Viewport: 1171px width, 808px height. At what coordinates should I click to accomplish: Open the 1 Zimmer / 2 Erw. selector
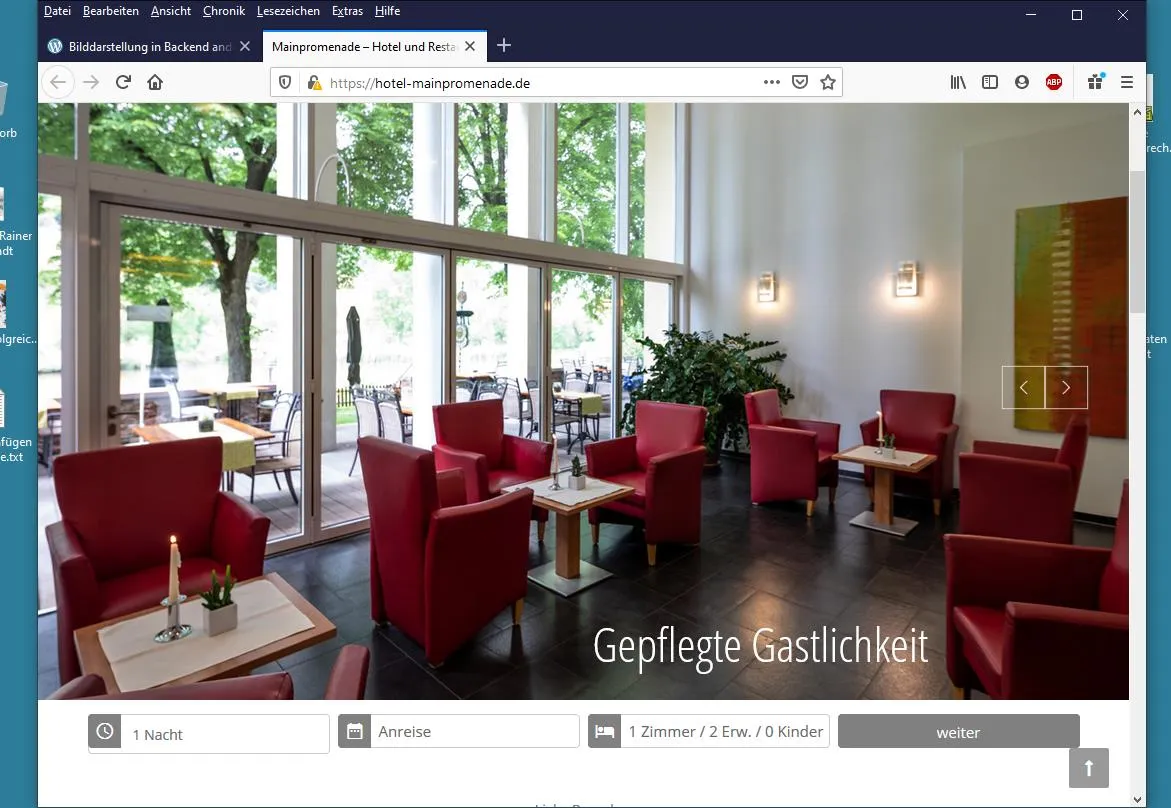coord(725,732)
